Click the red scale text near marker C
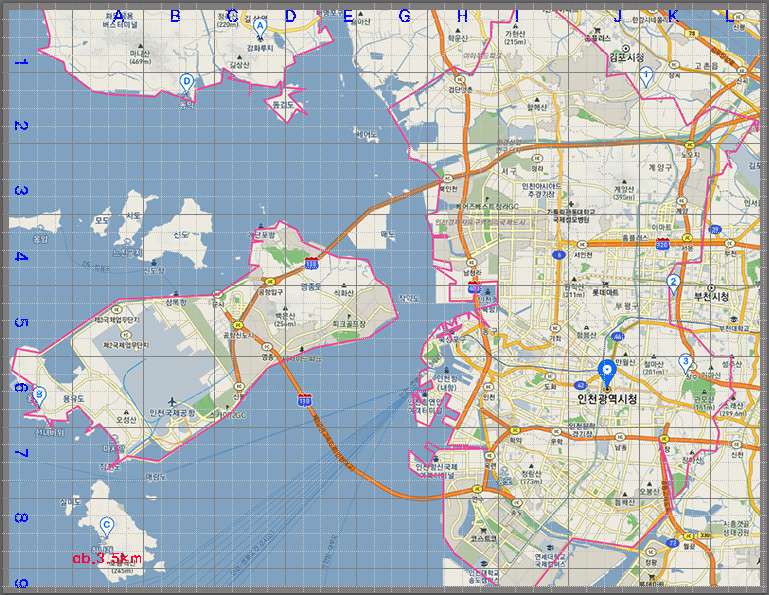 click(107, 559)
